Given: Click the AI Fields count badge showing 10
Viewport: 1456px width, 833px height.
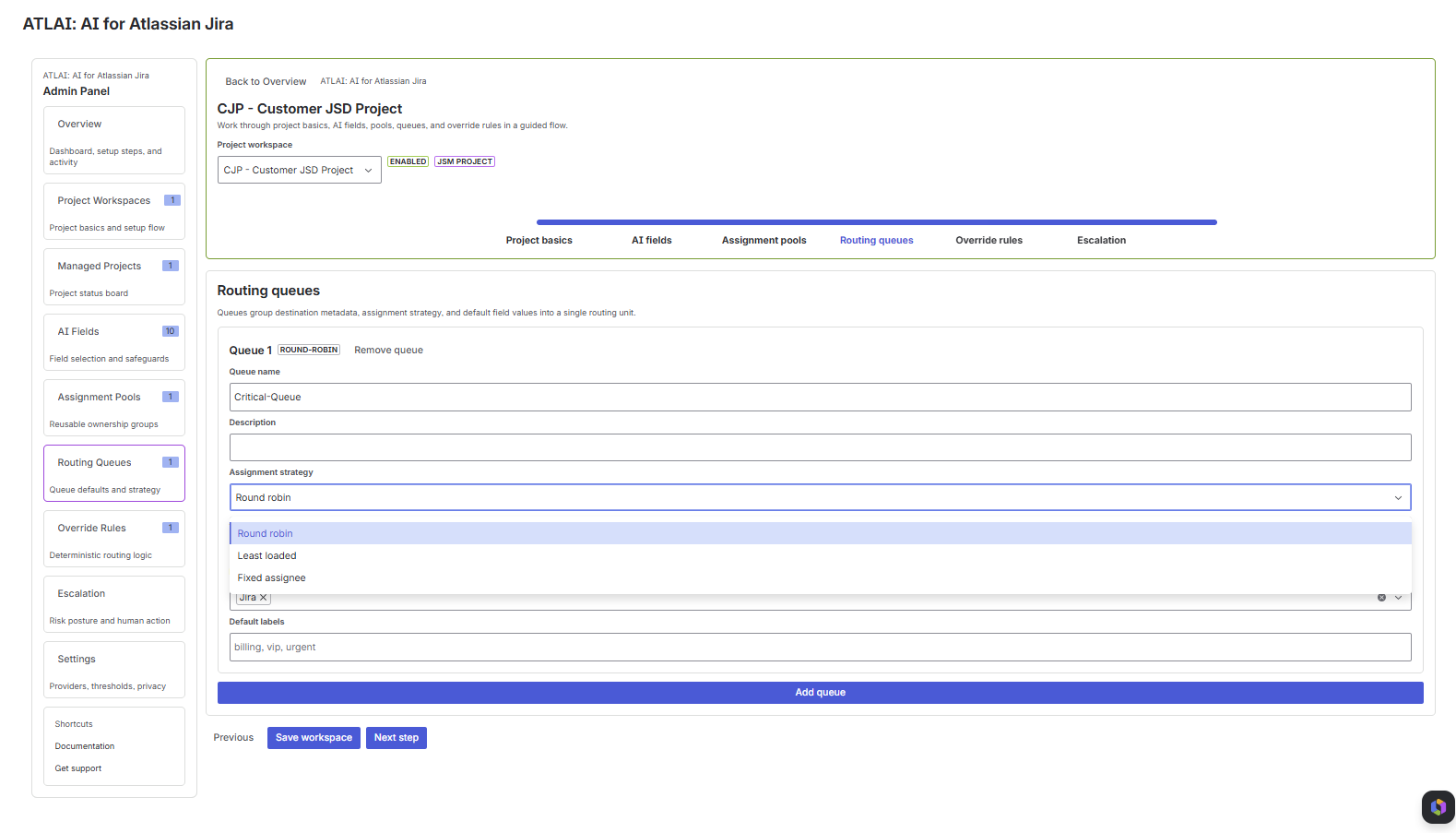Looking at the screenshot, I should pyautogui.click(x=171, y=331).
